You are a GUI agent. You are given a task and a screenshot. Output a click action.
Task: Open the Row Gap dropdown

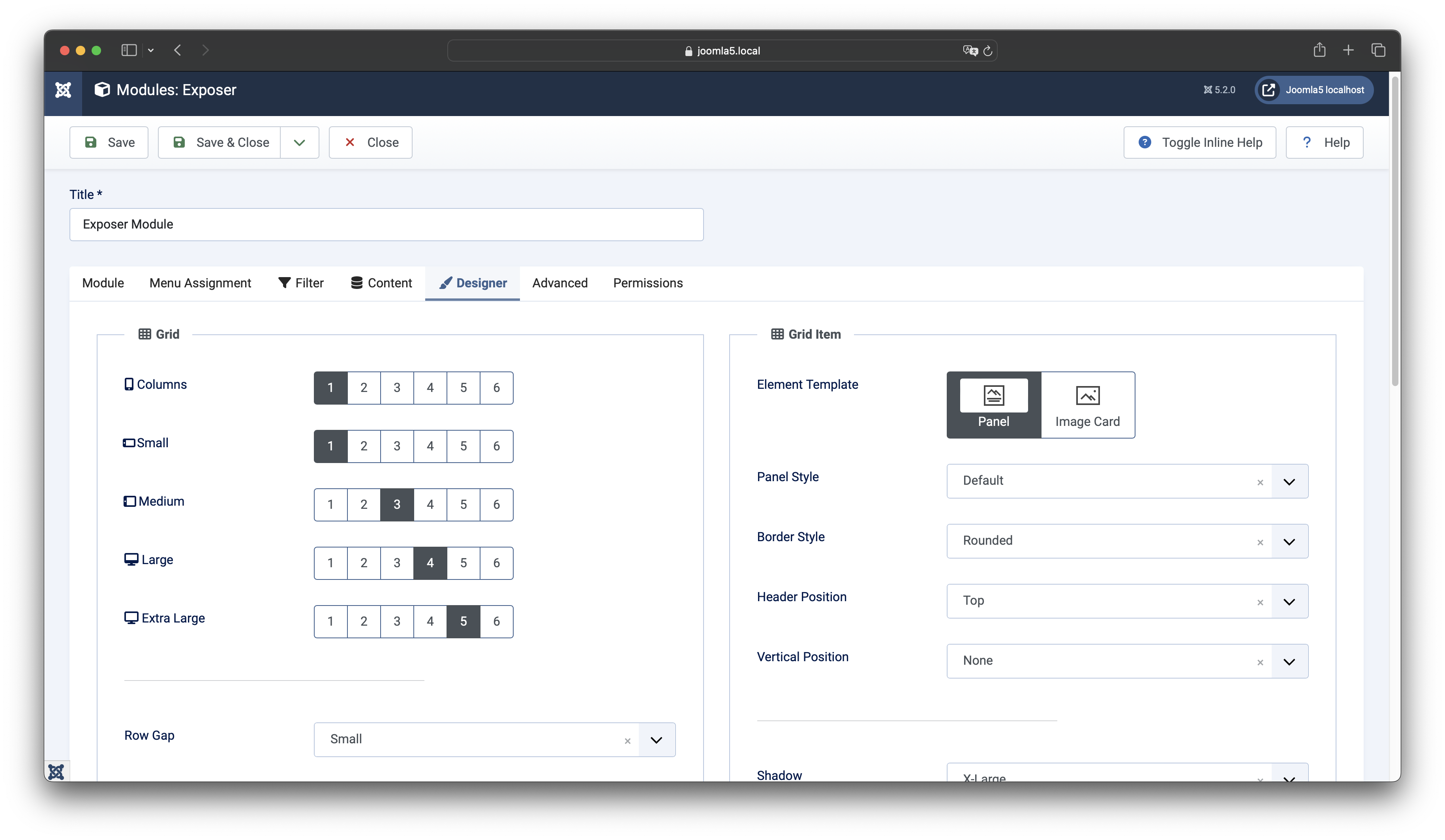[x=657, y=740]
